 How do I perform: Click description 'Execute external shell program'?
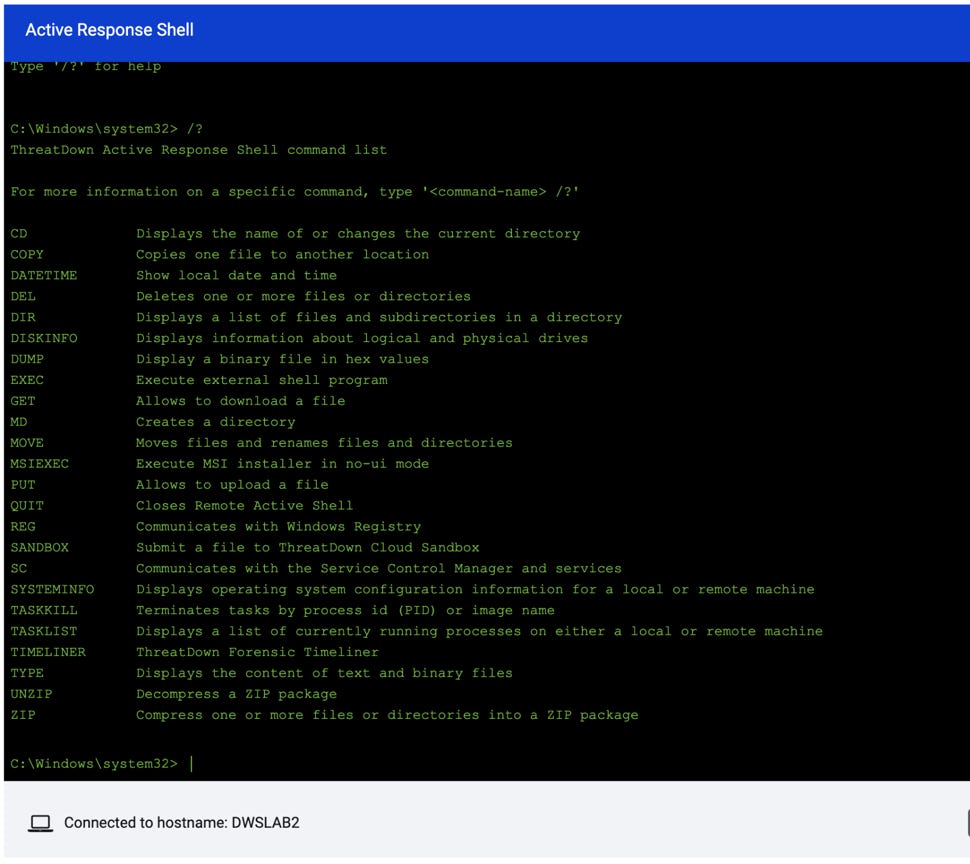click(262, 380)
